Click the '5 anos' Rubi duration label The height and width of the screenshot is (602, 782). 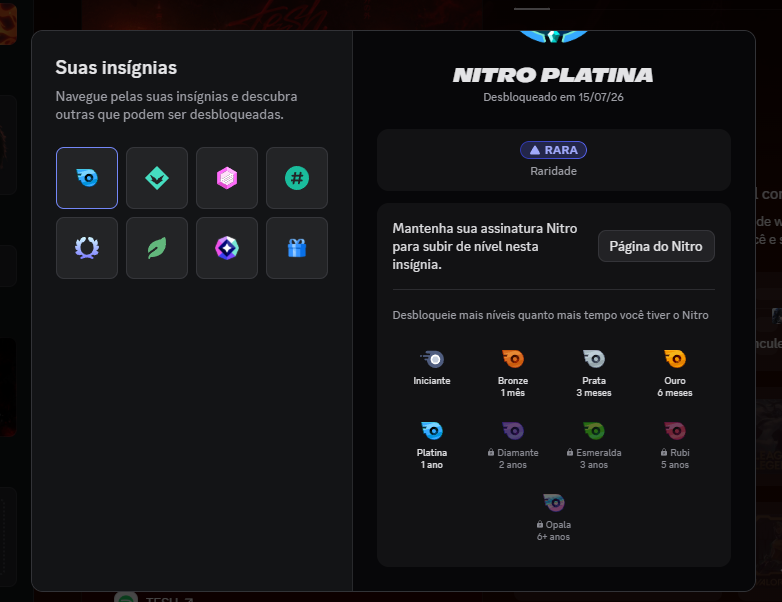[x=675, y=465]
